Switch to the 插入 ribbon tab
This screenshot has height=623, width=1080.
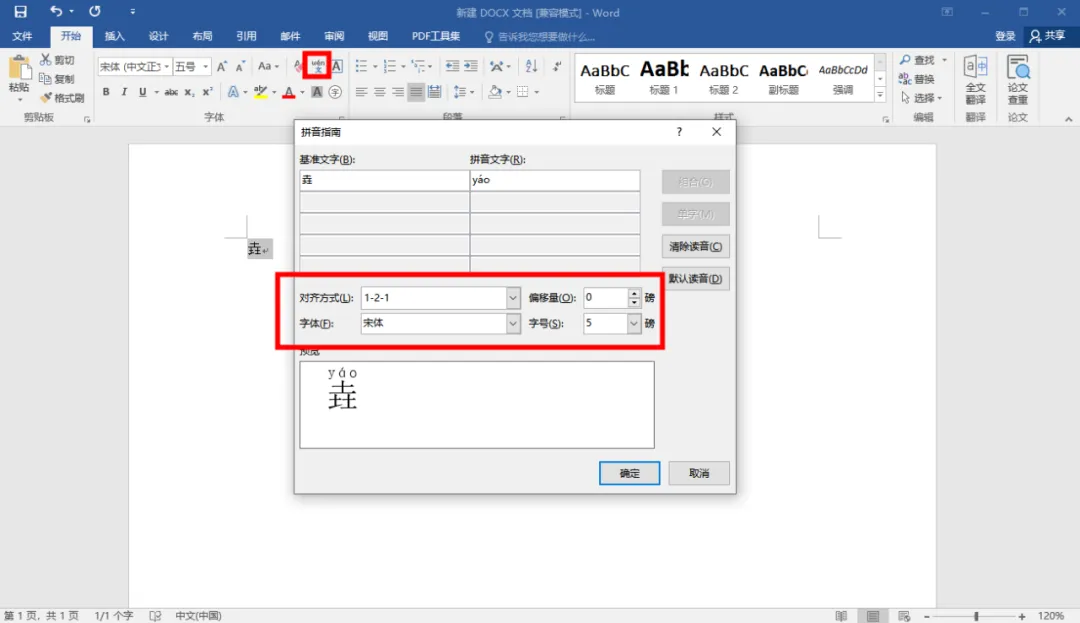tap(114, 35)
